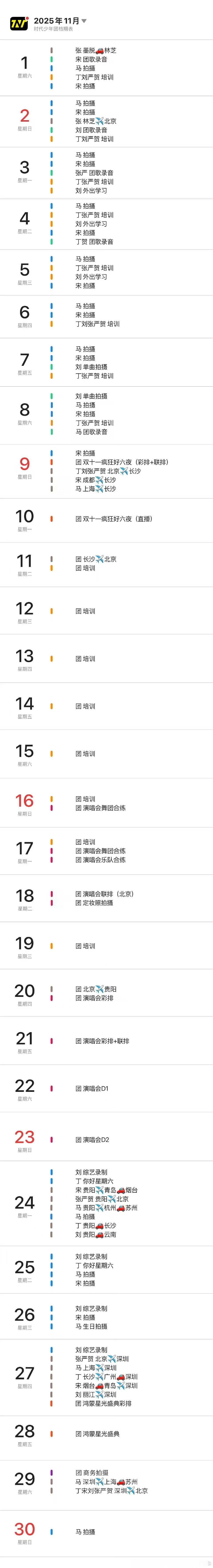213x1568 pixels.
Task: Click the purple marker beside 团 商务拍摄
Action: 51,1473
